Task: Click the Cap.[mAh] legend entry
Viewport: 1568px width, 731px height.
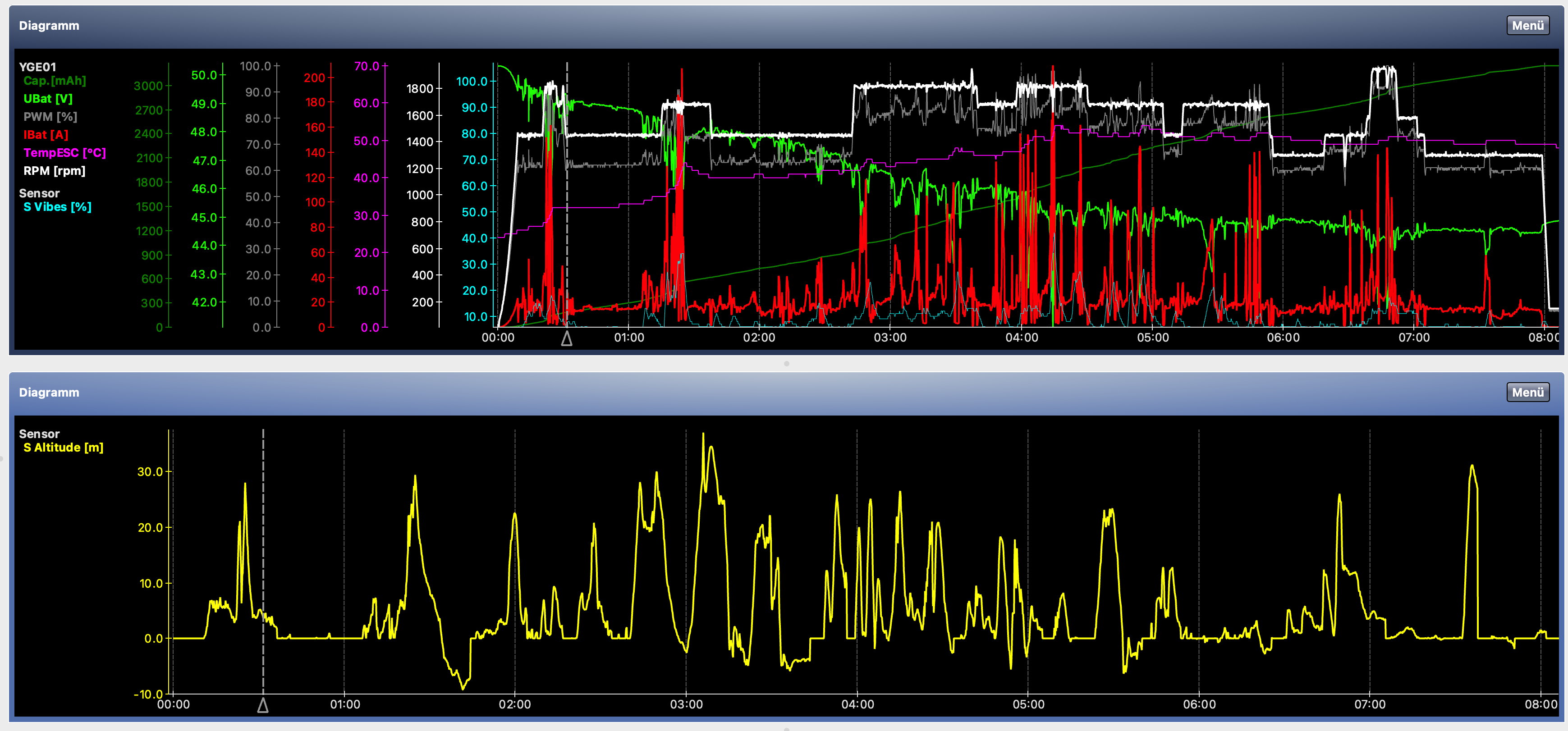Action: pyautogui.click(x=55, y=81)
